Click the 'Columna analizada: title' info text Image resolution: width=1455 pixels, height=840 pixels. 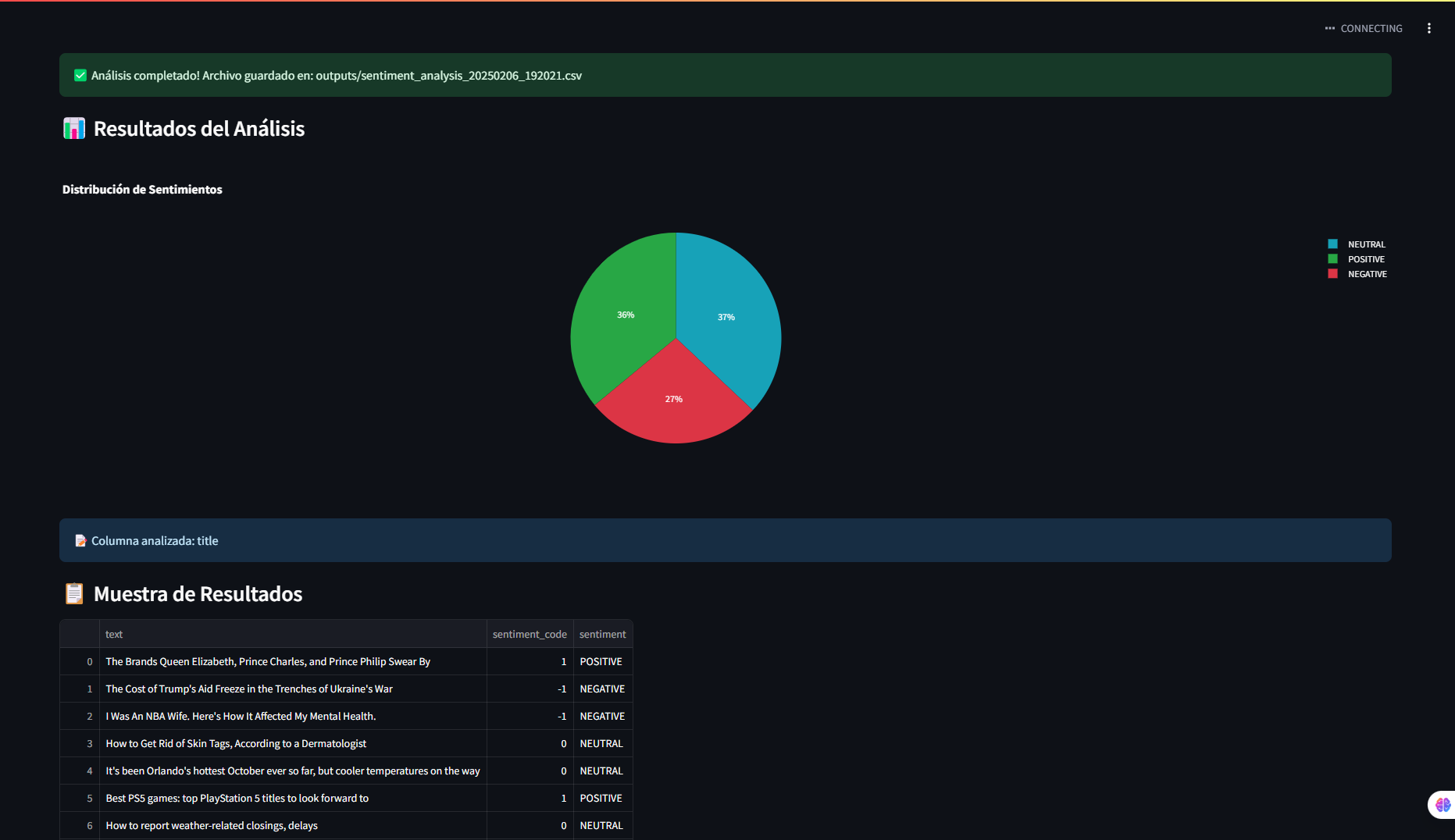(x=155, y=540)
